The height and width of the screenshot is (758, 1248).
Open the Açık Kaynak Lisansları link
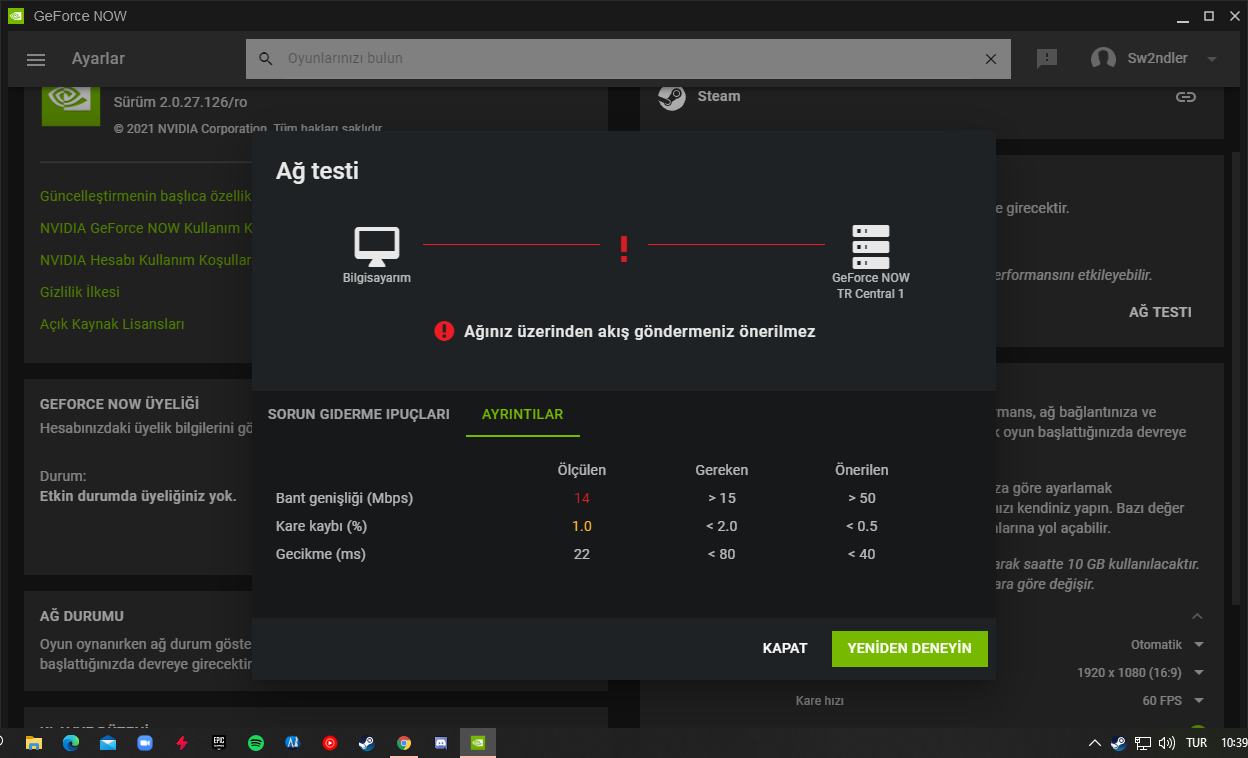coord(112,324)
